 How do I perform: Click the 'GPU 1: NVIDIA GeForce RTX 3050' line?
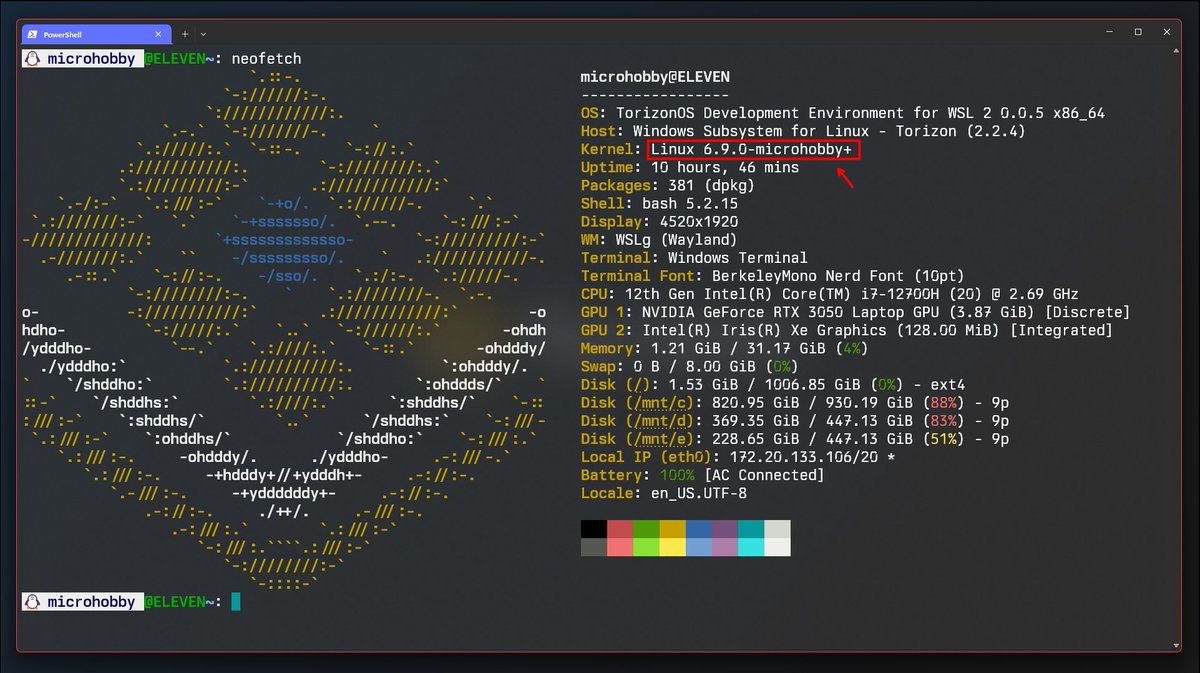[856, 312]
